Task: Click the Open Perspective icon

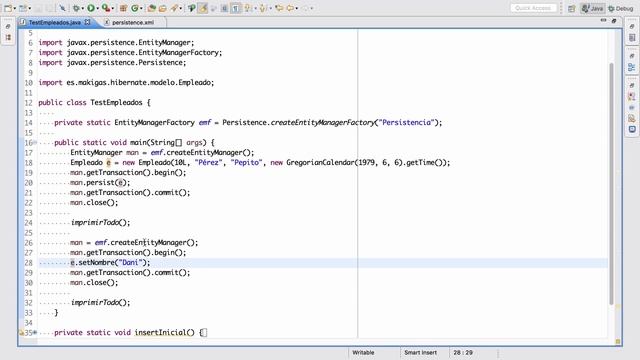Action: [x=571, y=8]
